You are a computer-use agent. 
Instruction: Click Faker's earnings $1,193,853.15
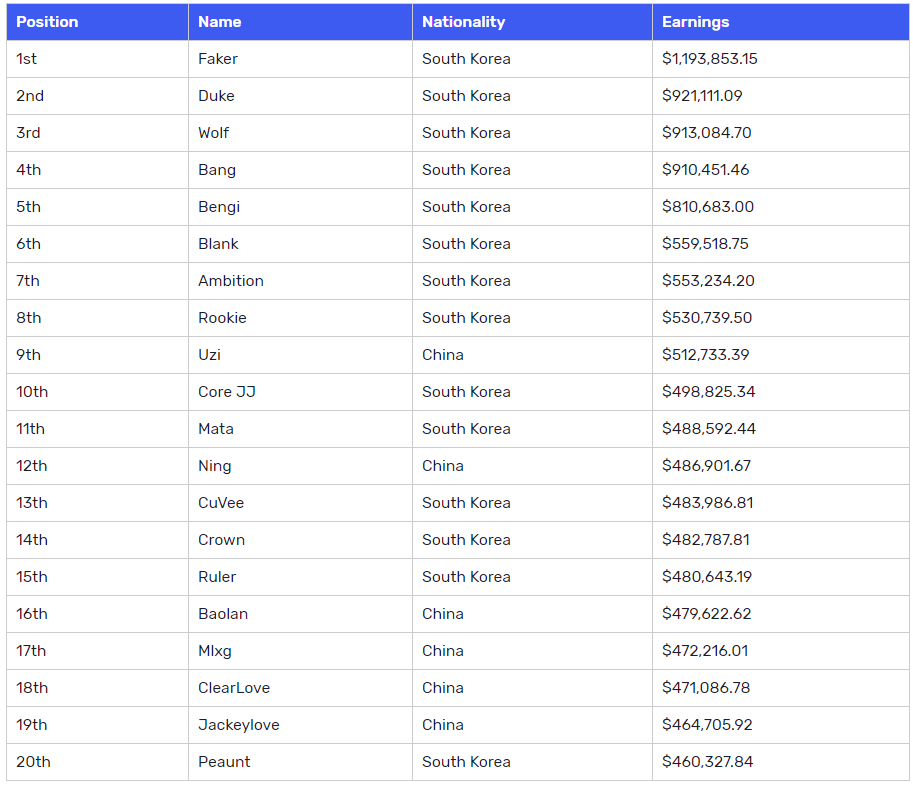(x=709, y=59)
